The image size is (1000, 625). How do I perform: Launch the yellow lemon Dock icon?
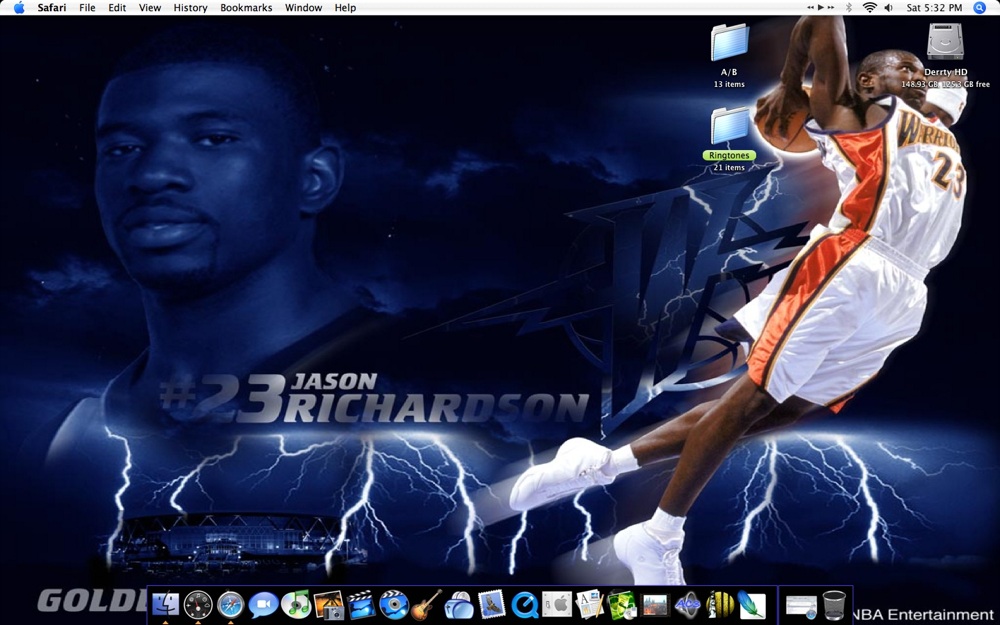[x=720, y=604]
